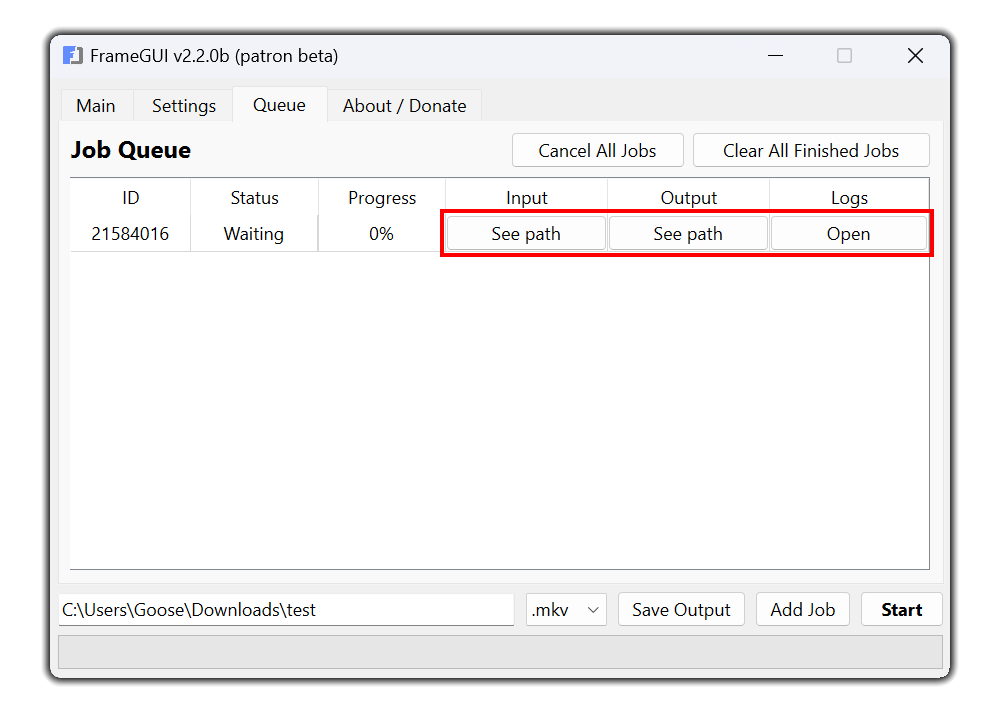Viewport: 1000px width, 714px height.
Task: Open logs for job 21584016
Action: pyautogui.click(x=849, y=234)
